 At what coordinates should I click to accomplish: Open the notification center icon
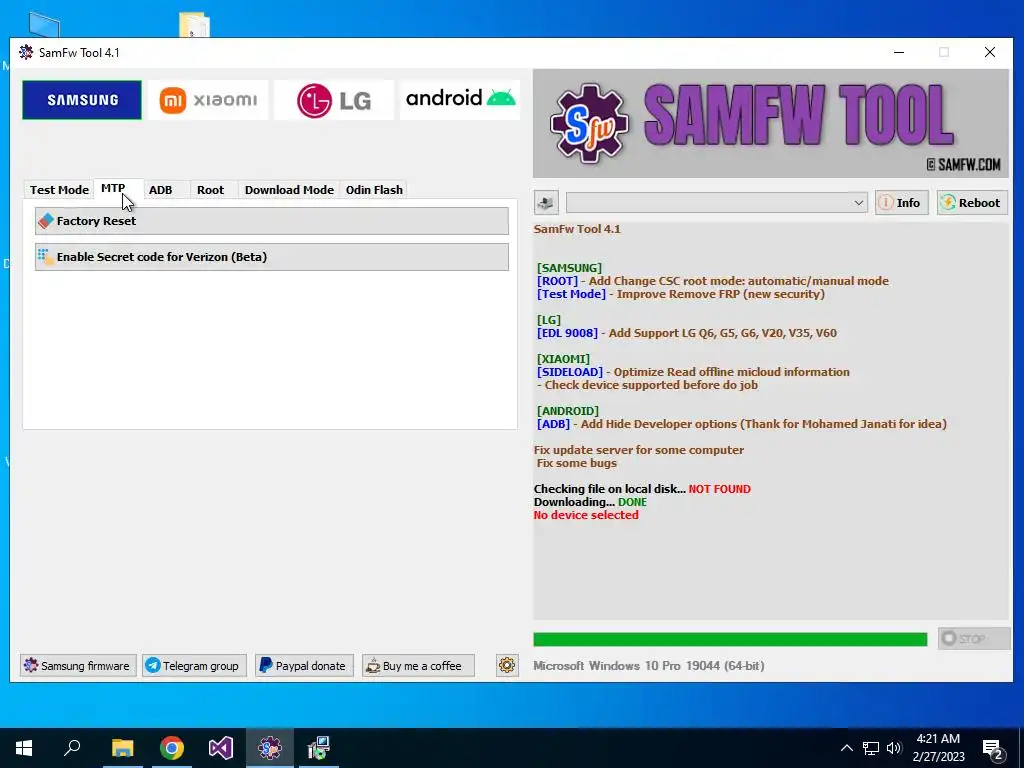993,748
